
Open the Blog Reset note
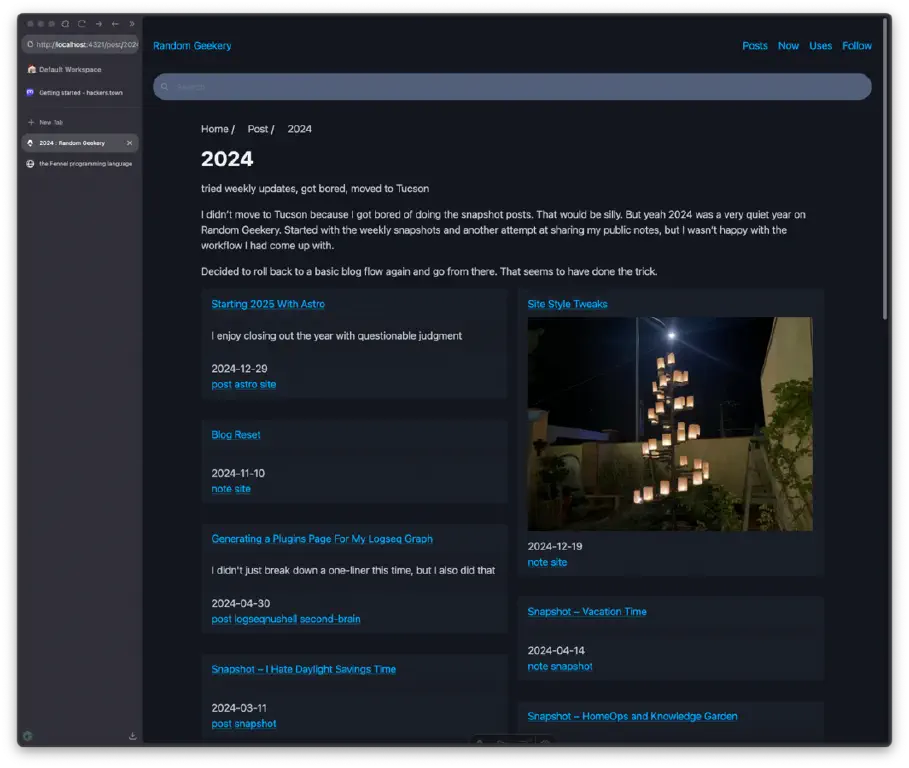(235, 435)
